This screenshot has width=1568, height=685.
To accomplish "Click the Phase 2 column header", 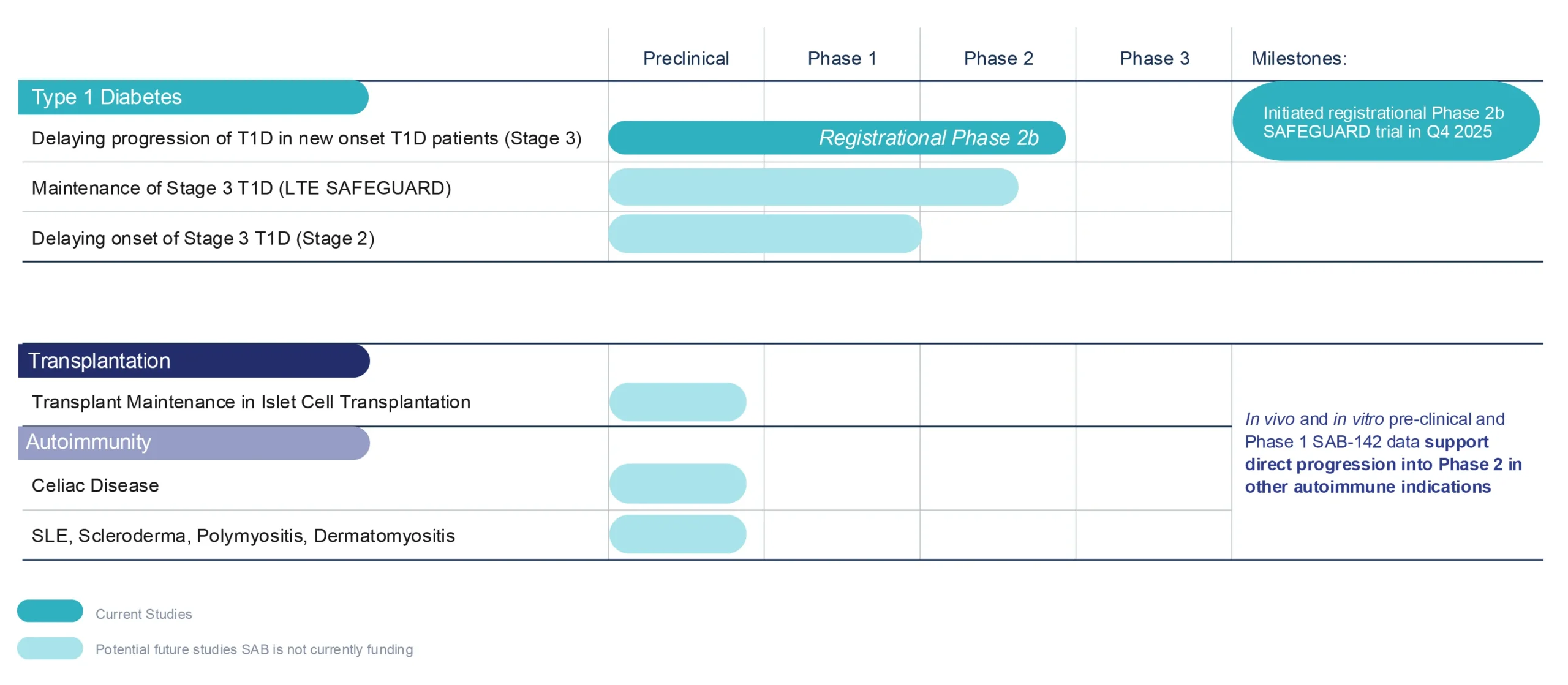I will 998,59.
